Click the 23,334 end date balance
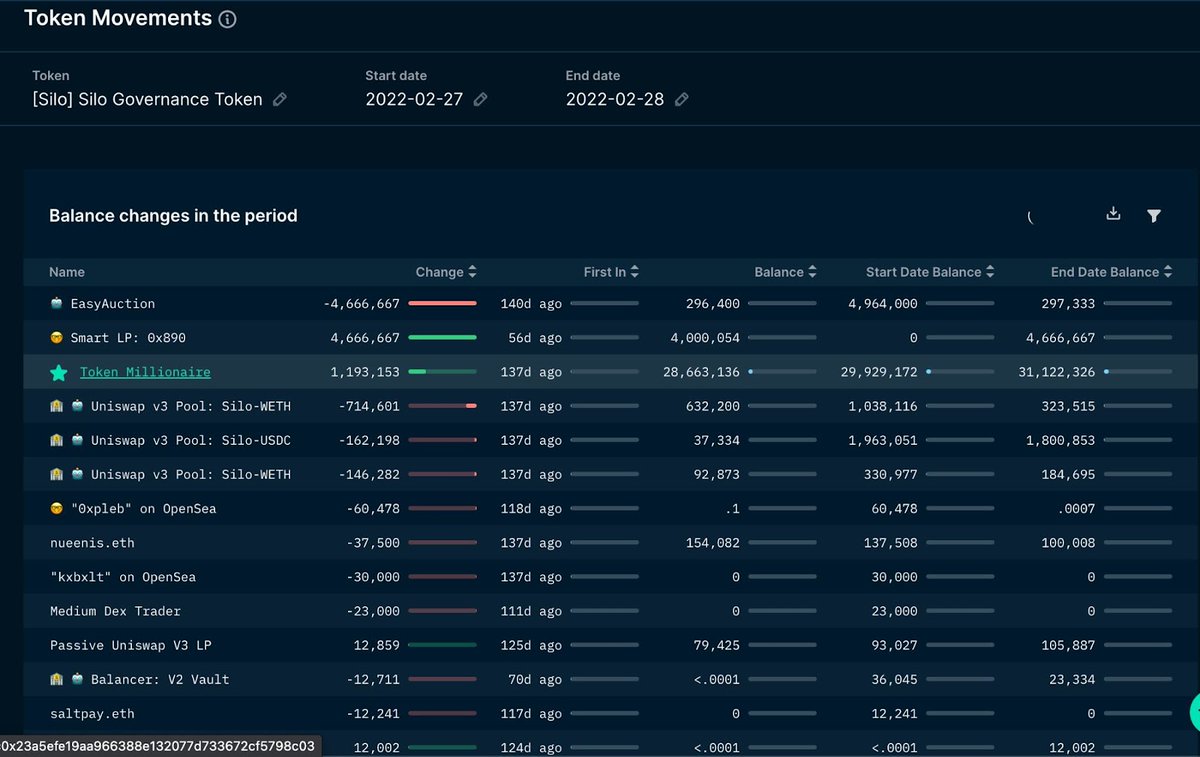Screen dimensions: 1200x757 [1072, 679]
